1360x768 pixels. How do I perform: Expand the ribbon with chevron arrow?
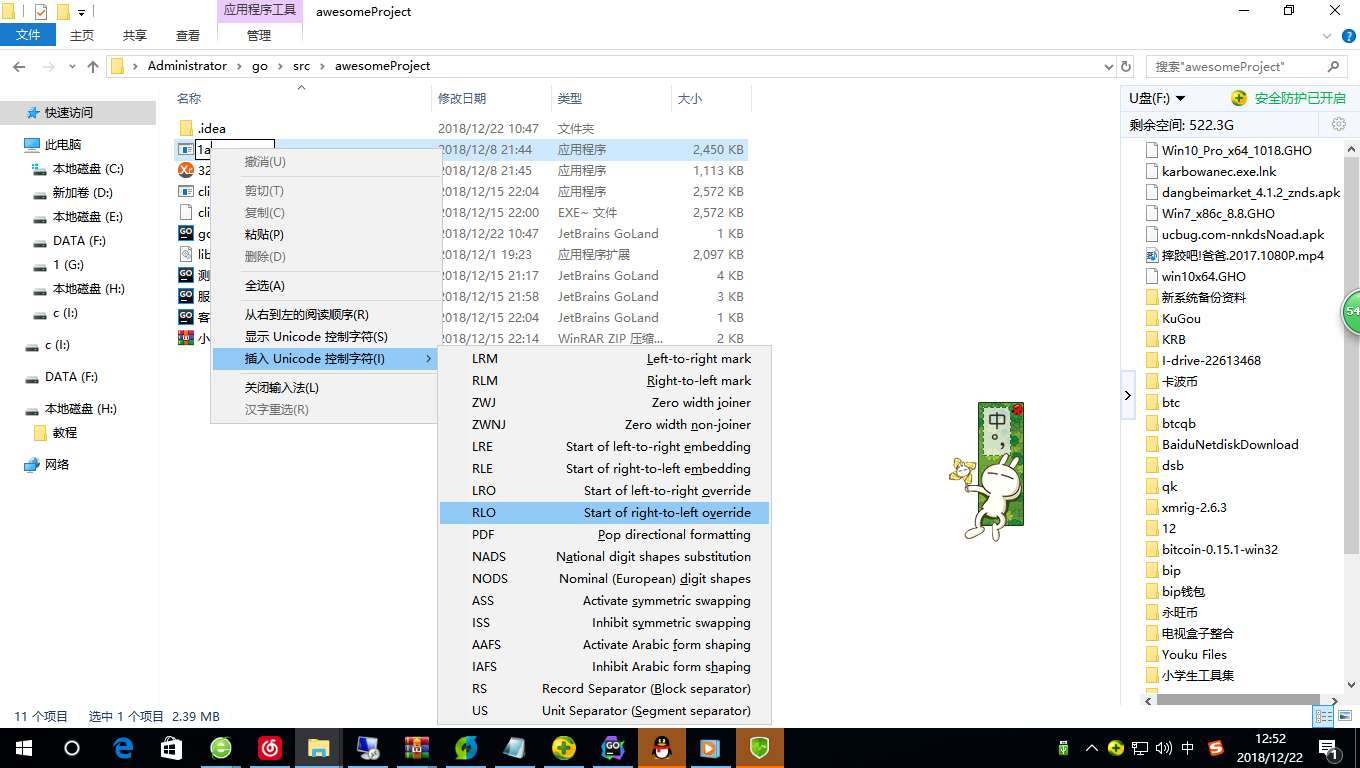coord(1323,36)
